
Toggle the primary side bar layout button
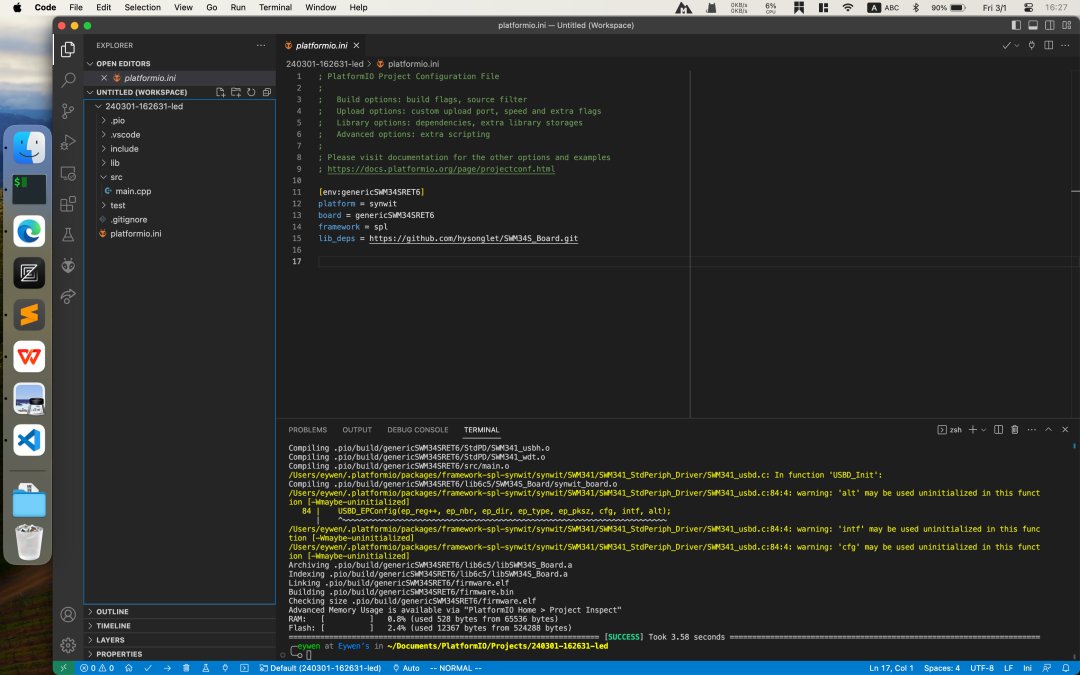pyautogui.click(x=1016, y=25)
